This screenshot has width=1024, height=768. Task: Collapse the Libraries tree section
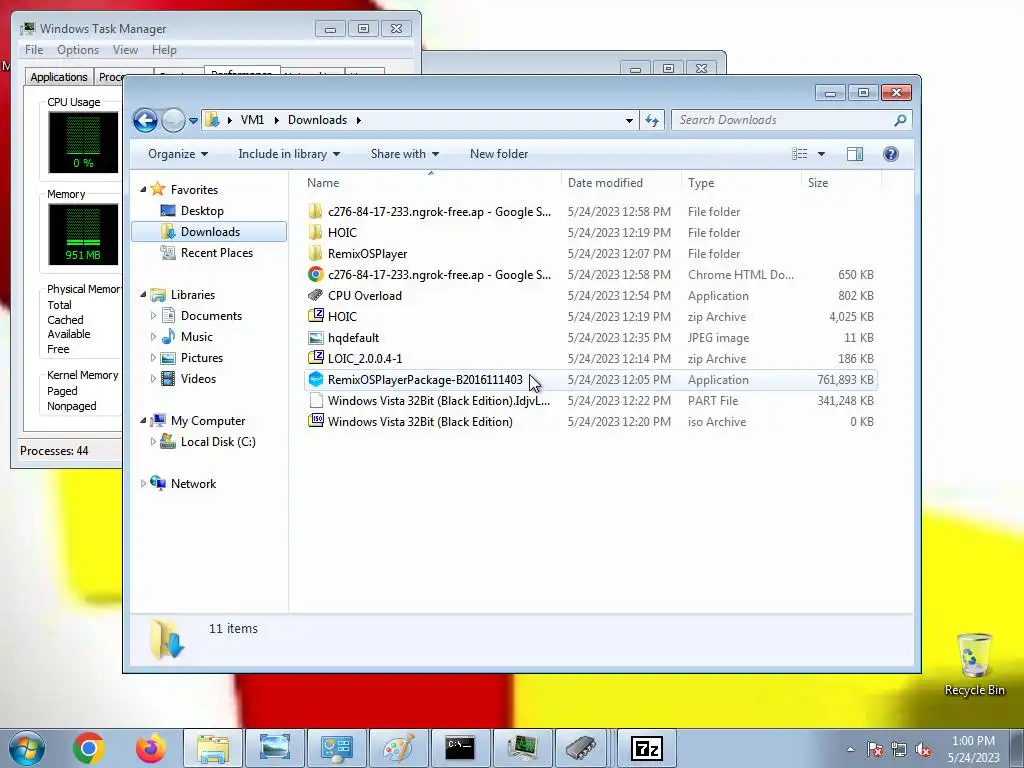click(x=144, y=295)
